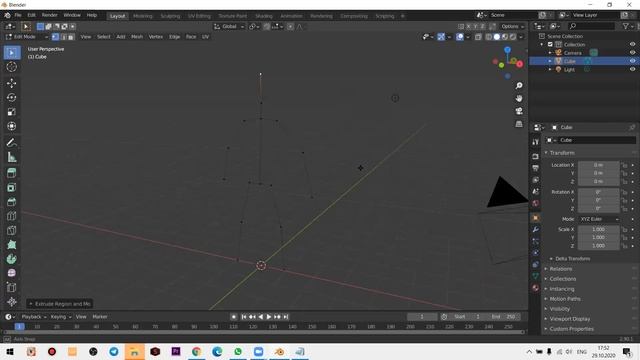Enable vertex select mode

[x=55, y=37]
